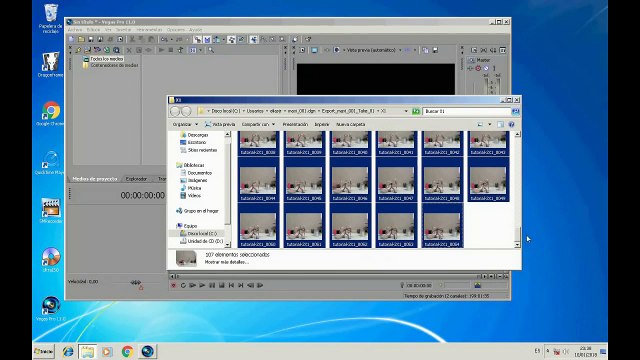
Task: Click Extract Audio from CD icon
Action: click(x=97, y=50)
